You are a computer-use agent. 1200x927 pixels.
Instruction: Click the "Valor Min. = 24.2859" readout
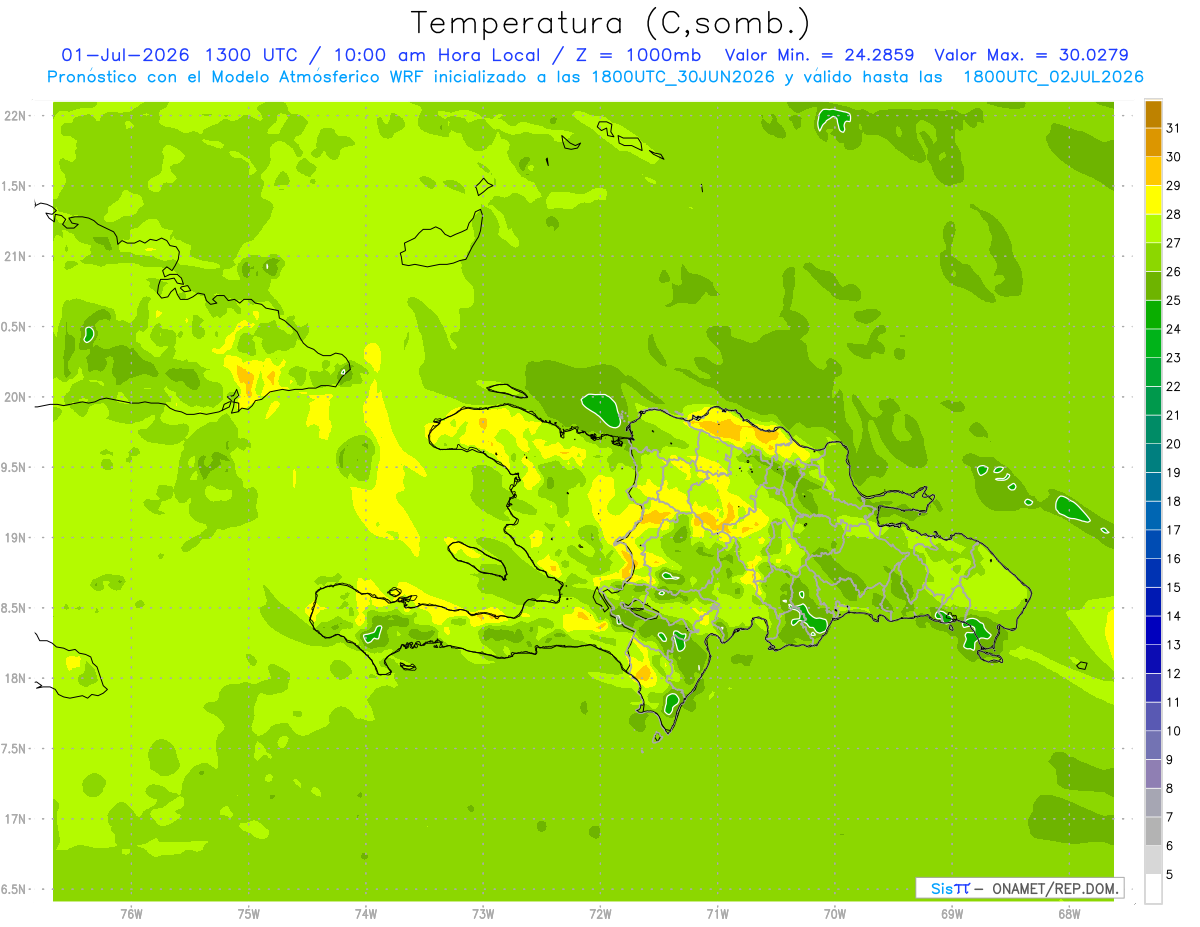(x=819, y=55)
